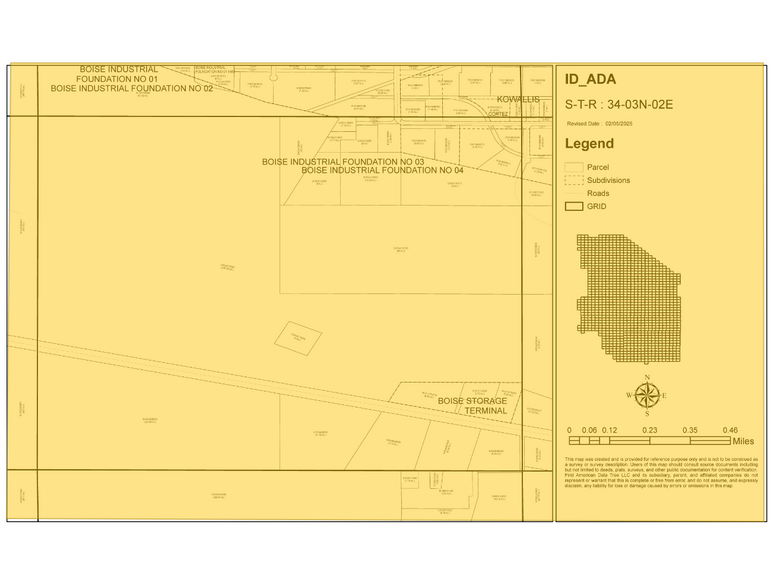Click the dashed Subdivisions legend symbol
Screen dimensions: 774x588
574,180
